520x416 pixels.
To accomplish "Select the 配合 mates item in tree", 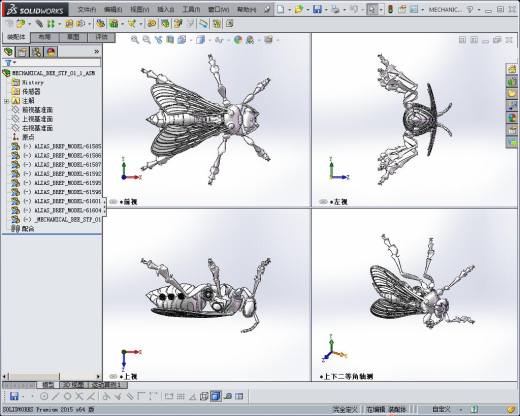I will pyautogui.click(x=28, y=229).
